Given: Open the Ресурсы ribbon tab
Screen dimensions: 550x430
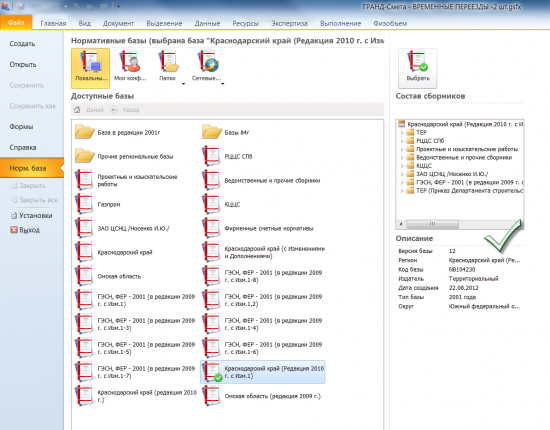Looking at the screenshot, I should [246, 23].
